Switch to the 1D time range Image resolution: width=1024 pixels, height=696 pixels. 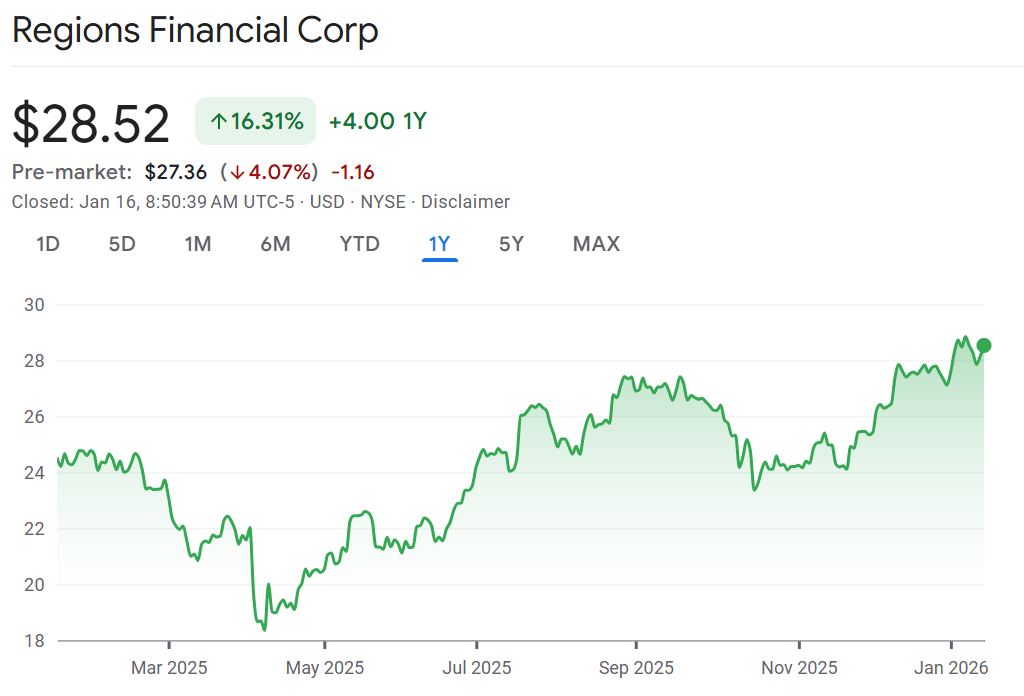[48, 244]
